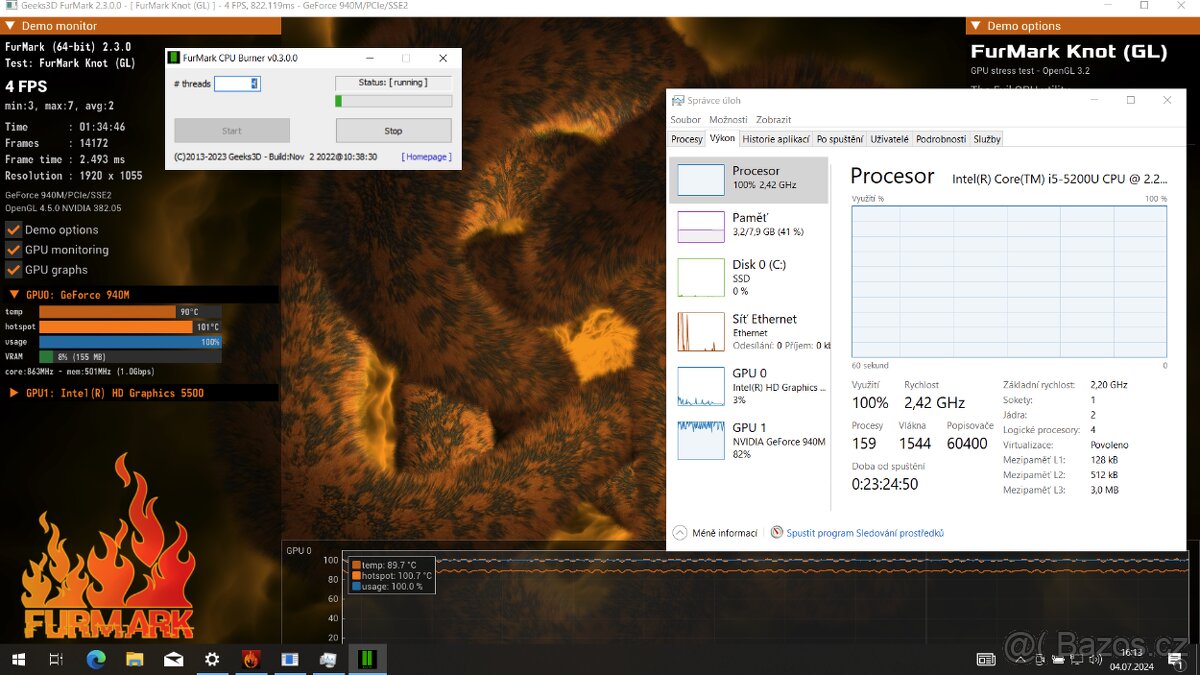Click the green performance monitor taskbar icon
Screen dimensions: 1200x675
coord(367,659)
